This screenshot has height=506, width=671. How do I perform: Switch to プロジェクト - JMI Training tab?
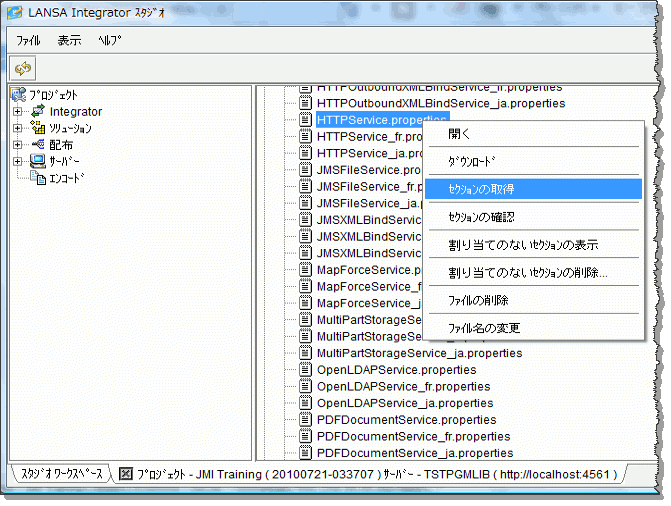[x=368, y=474]
